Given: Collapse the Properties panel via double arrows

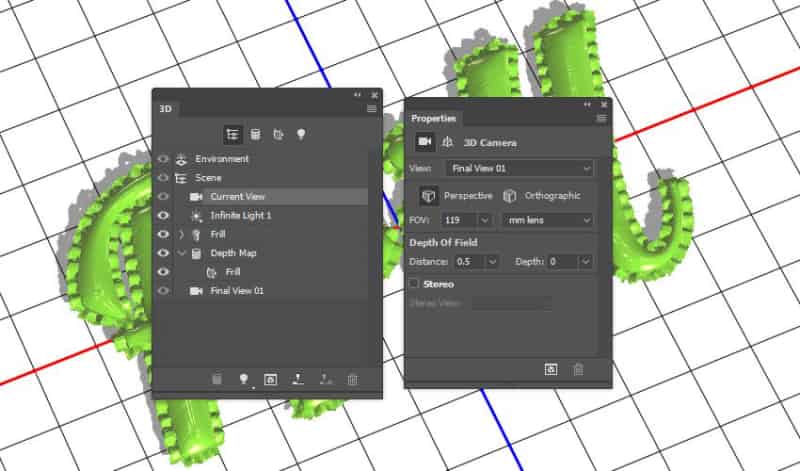Looking at the screenshot, I should coord(587,104).
